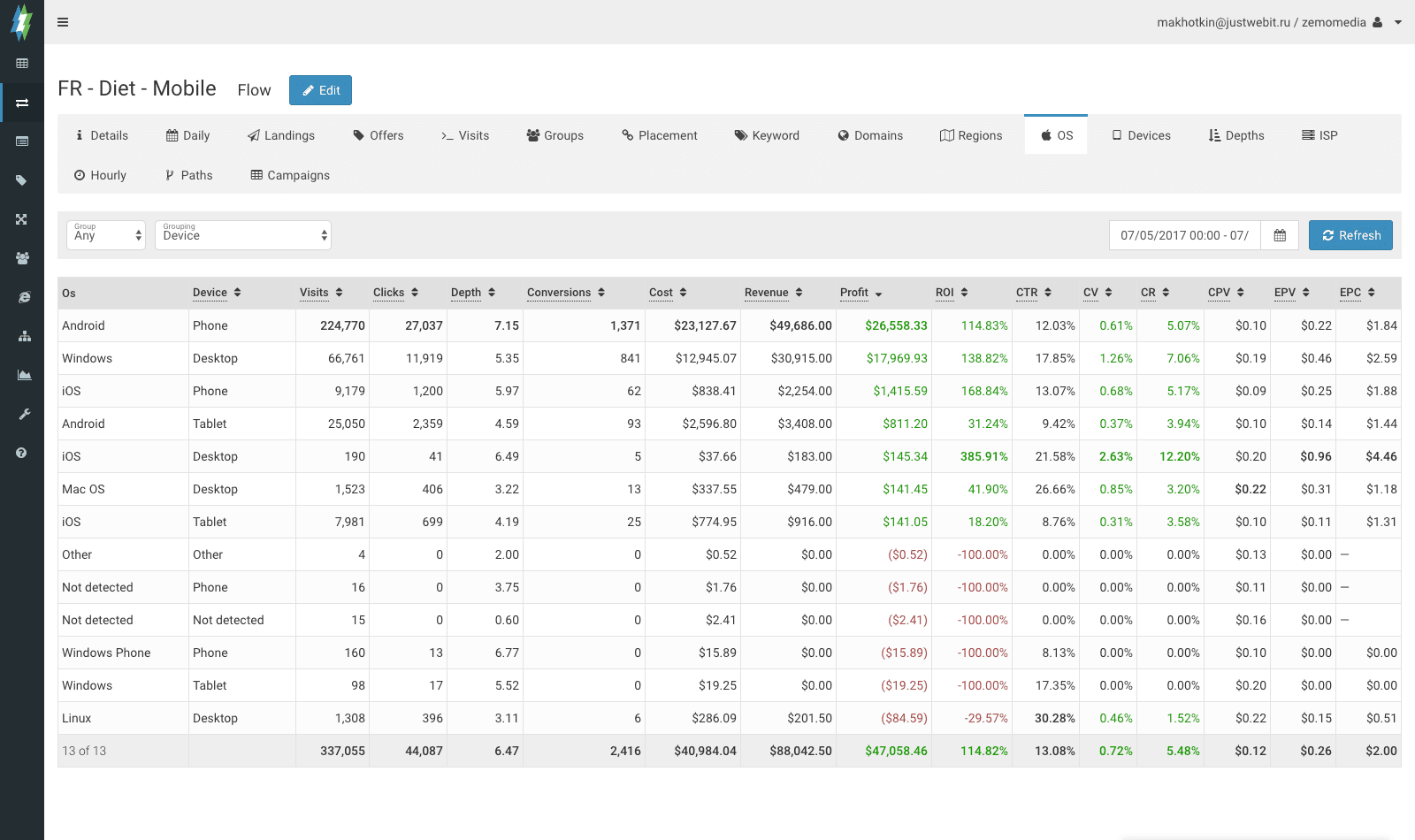Click the 224,770 visits value
This screenshot has height=840, width=1415.
342,325
